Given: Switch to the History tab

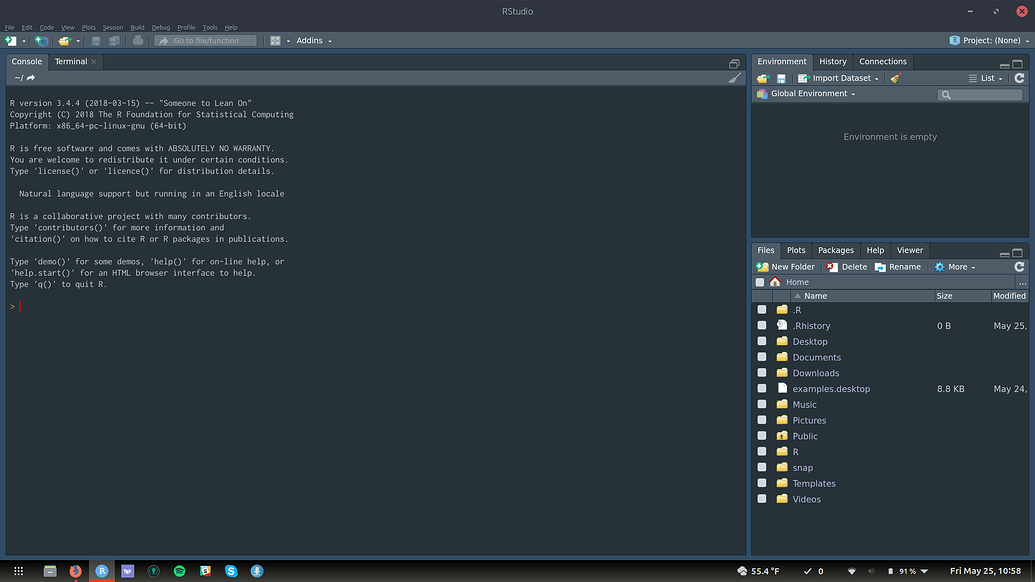Looking at the screenshot, I should [832, 61].
